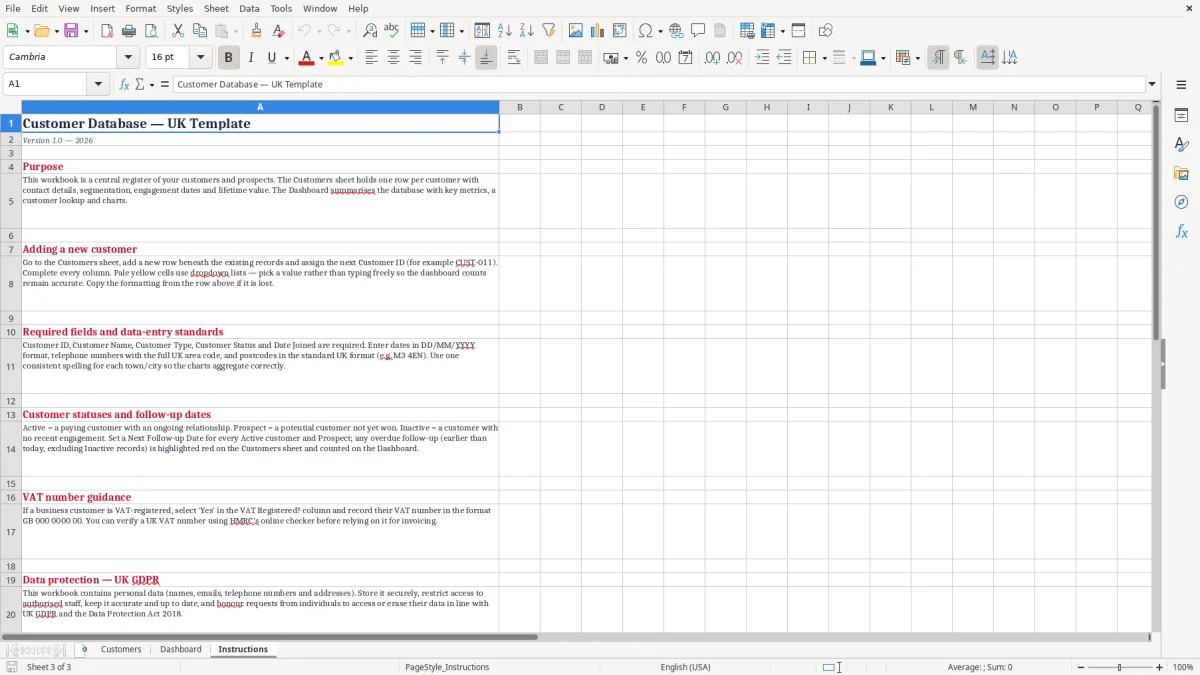Copy the selected cell
Screen dimensions: 1200x675
coord(200,31)
